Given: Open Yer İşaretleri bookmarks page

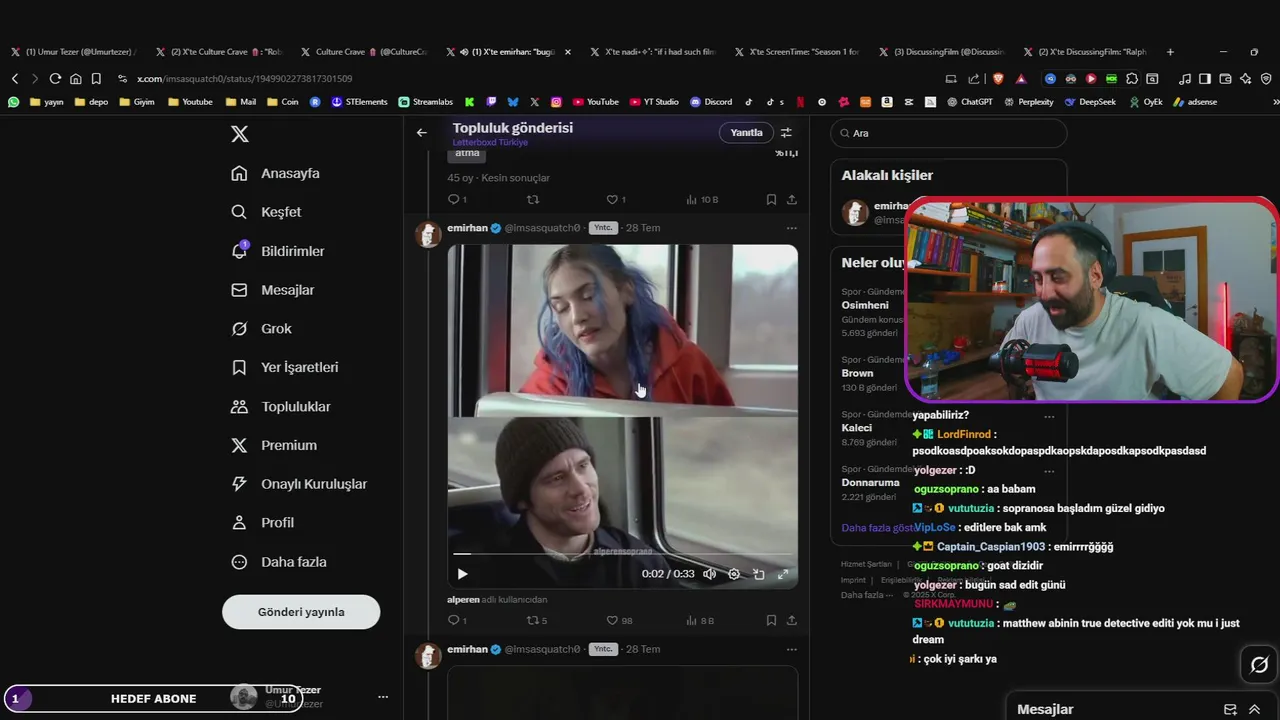Looking at the screenshot, I should coord(284,367).
